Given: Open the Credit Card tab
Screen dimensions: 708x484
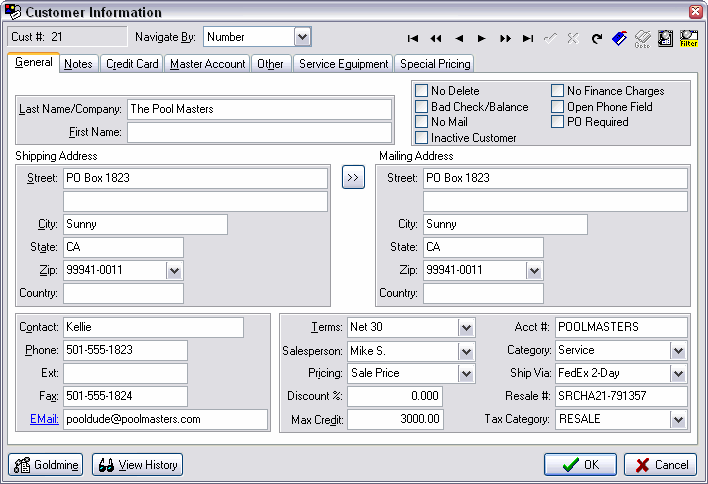Looking at the screenshot, I should pos(132,64).
